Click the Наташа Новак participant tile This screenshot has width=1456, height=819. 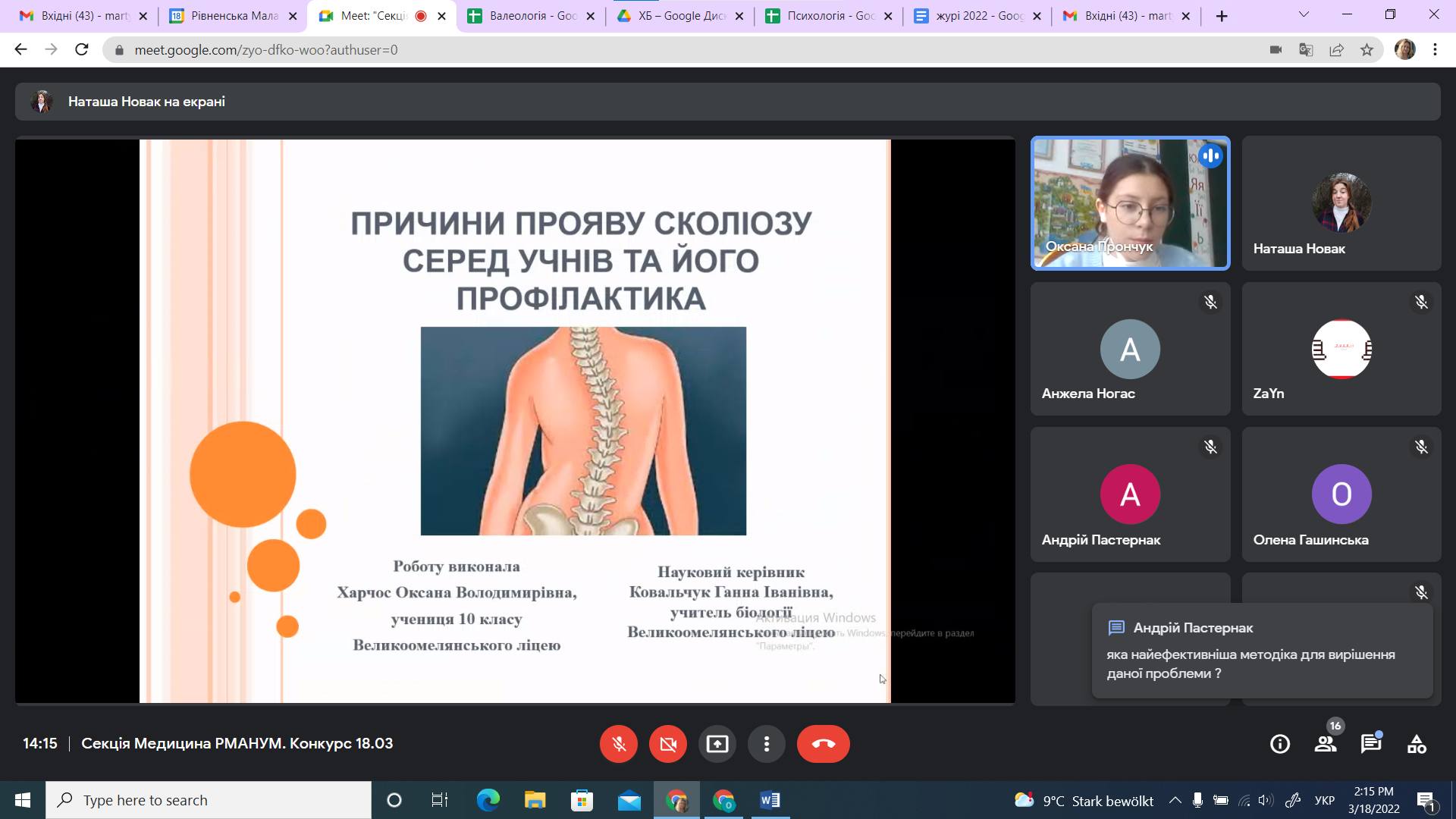point(1341,203)
